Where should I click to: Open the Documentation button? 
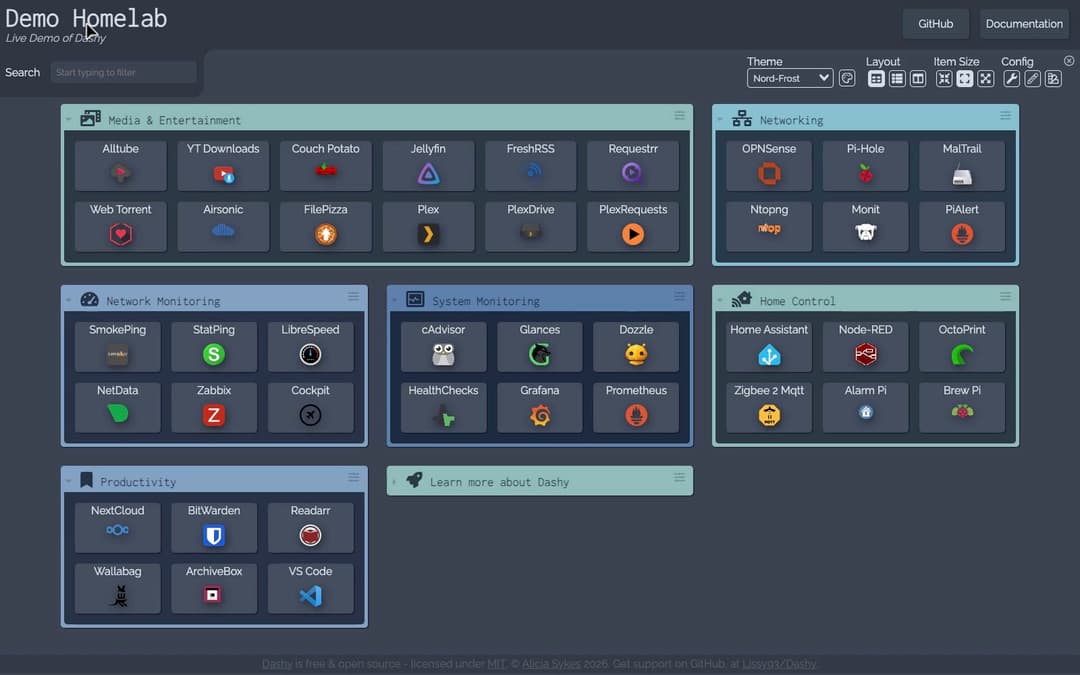tap(1024, 23)
